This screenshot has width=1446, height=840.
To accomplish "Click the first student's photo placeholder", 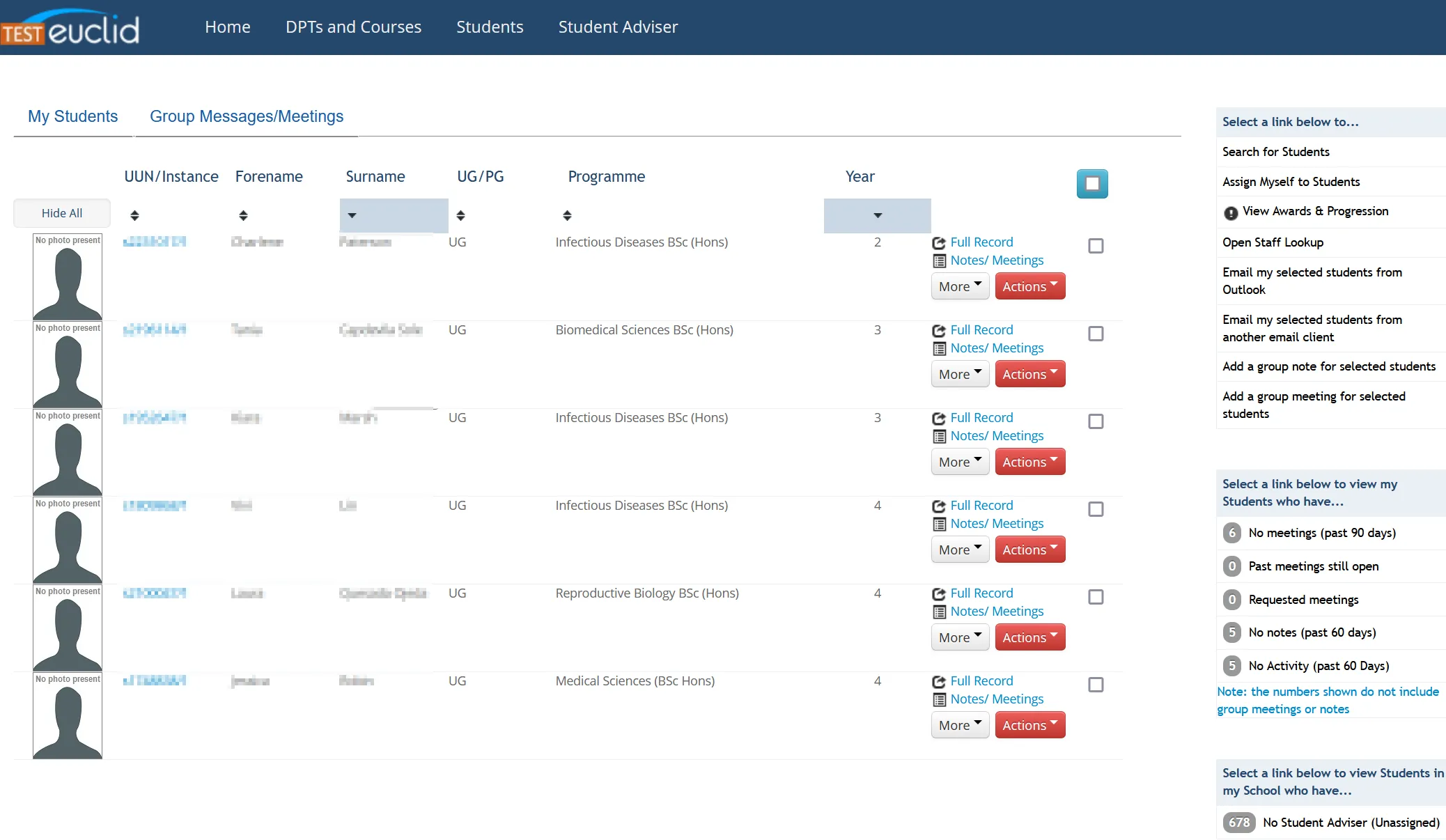I will tap(68, 277).
